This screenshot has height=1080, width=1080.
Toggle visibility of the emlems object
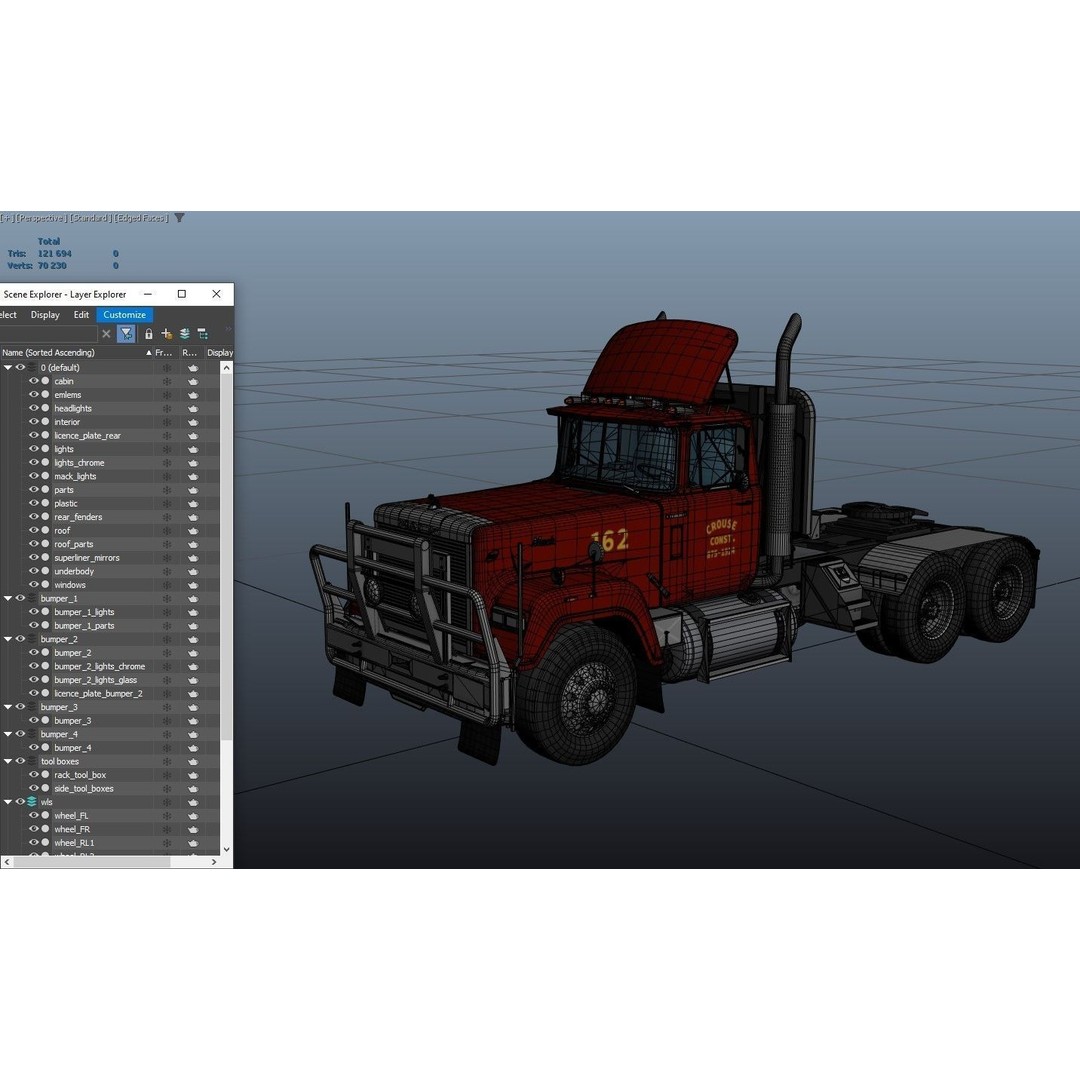(33, 395)
